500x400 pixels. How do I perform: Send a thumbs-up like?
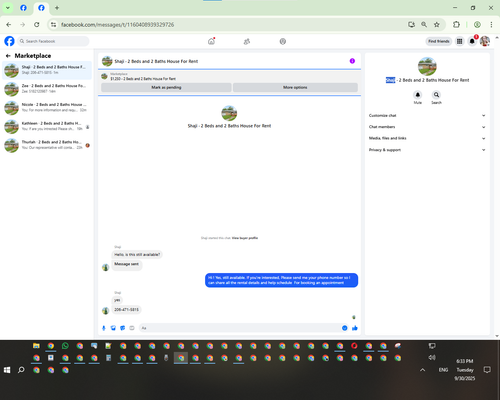click(x=355, y=328)
